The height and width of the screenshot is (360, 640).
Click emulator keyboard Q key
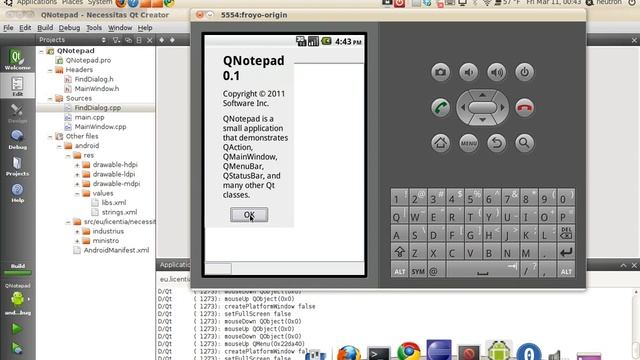(399, 216)
